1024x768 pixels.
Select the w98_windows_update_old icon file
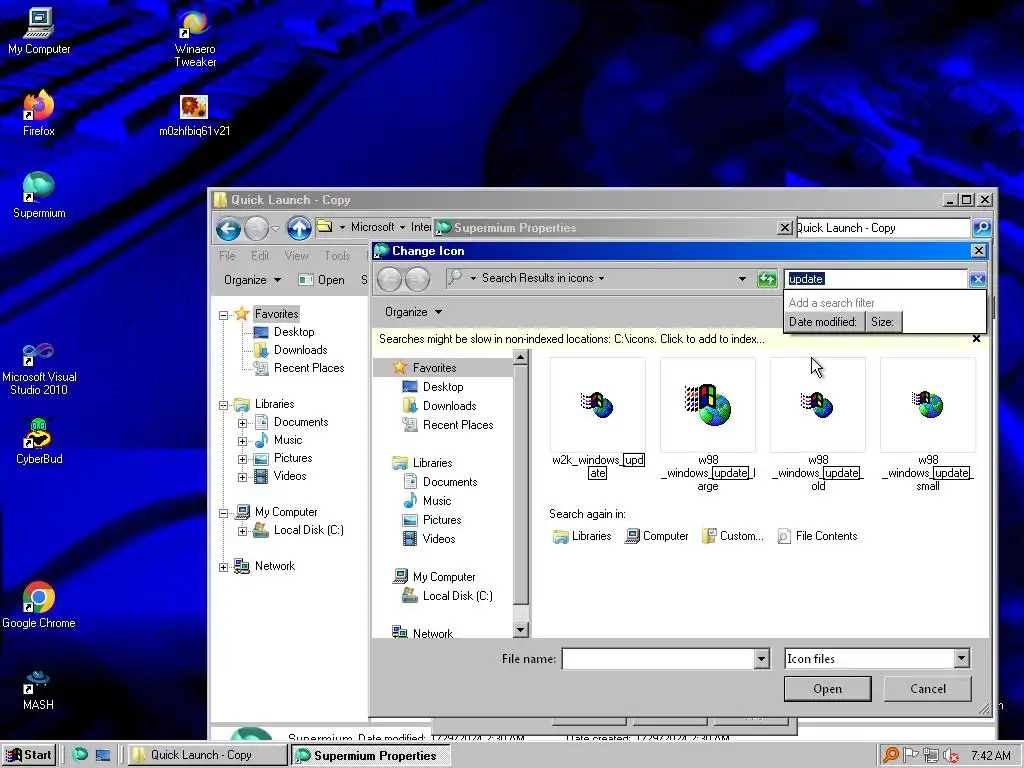click(x=818, y=424)
